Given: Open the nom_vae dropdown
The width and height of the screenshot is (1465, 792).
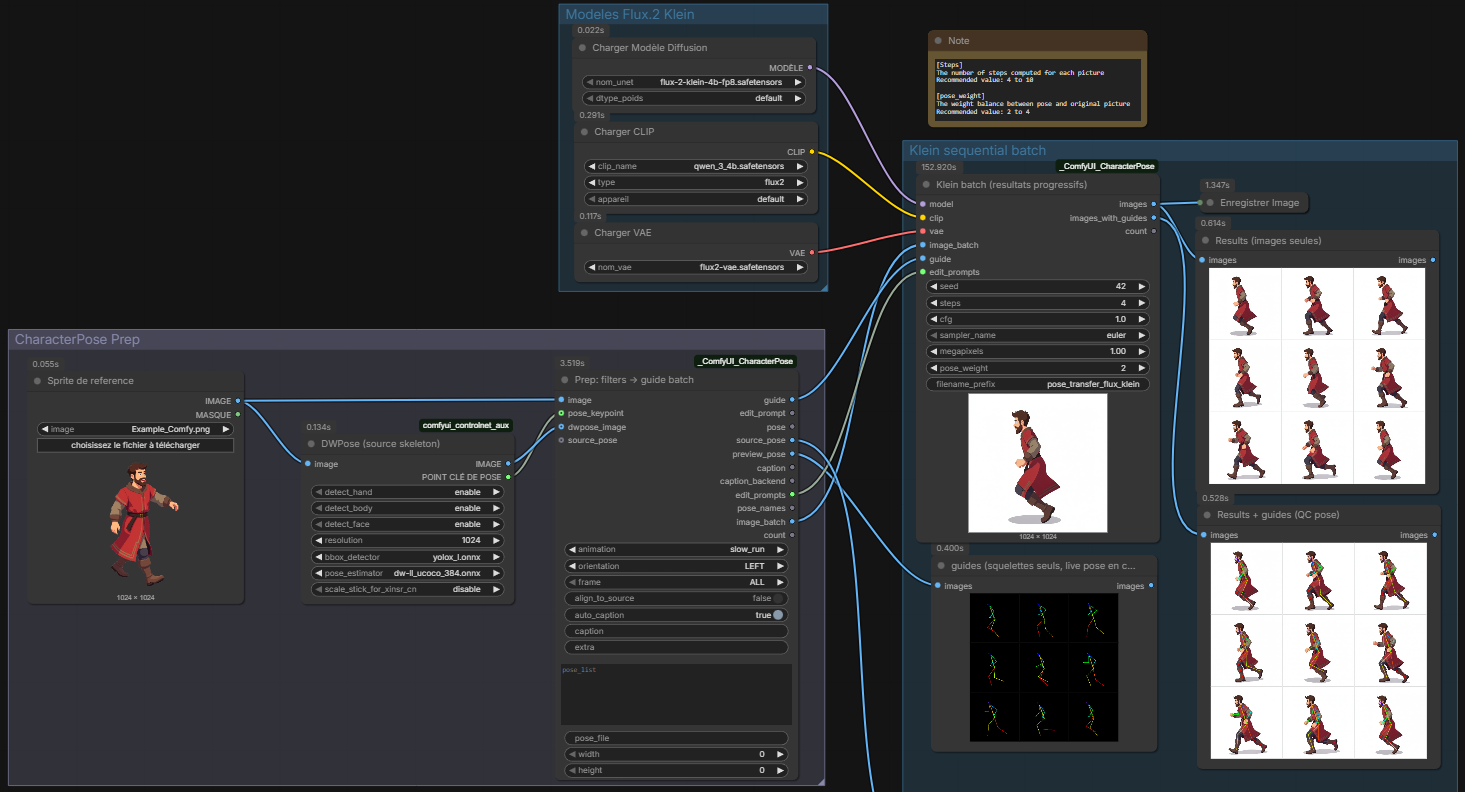Looking at the screenshot, I should (694, 267).
